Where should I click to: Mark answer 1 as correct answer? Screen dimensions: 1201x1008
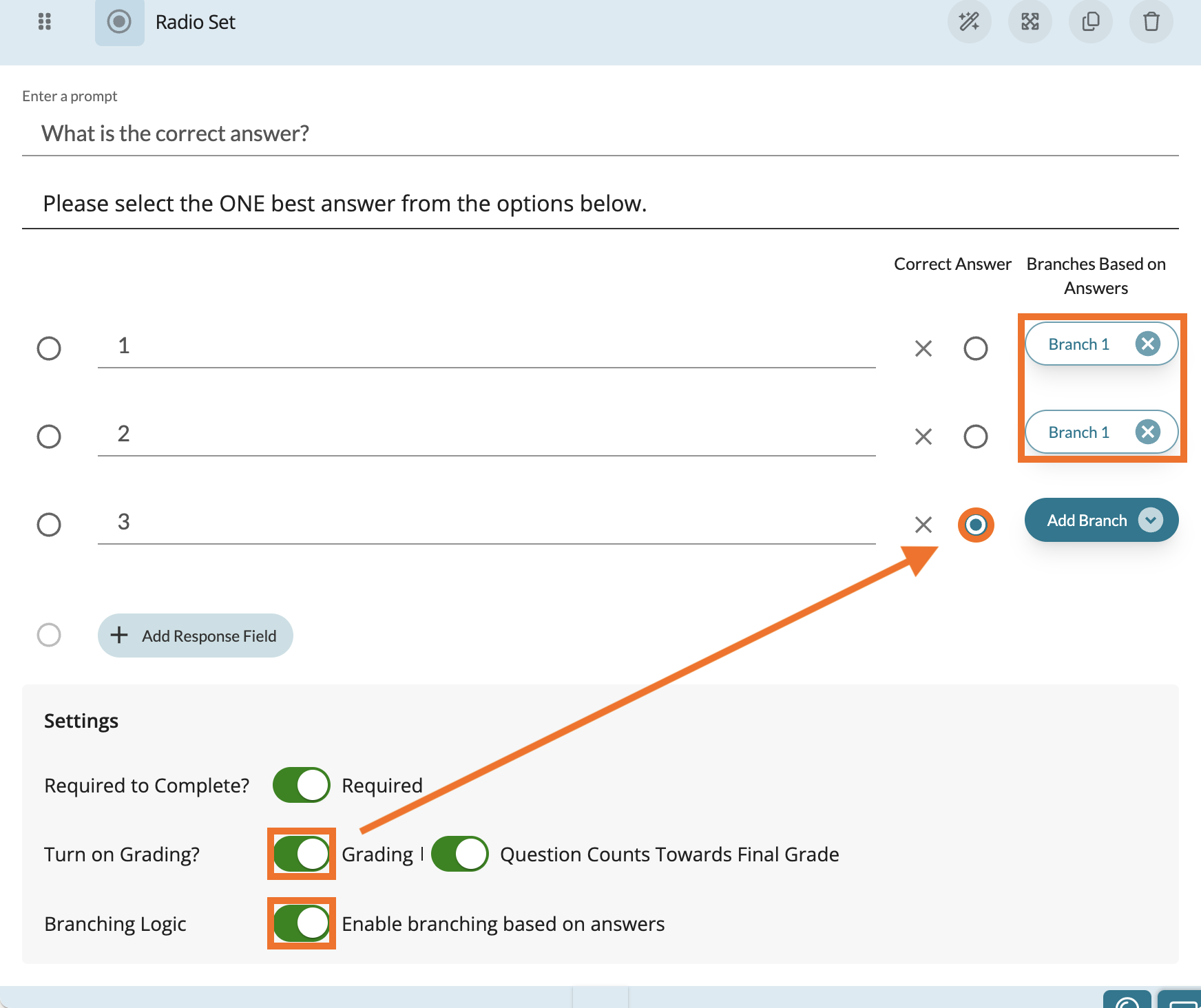976,348
